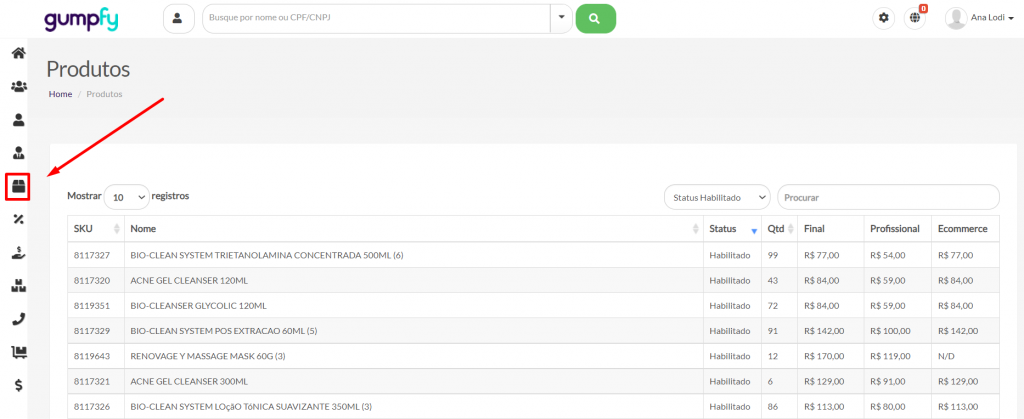
Task: Change the records-per-page dropdown showing 10
Action: (126, 197)
